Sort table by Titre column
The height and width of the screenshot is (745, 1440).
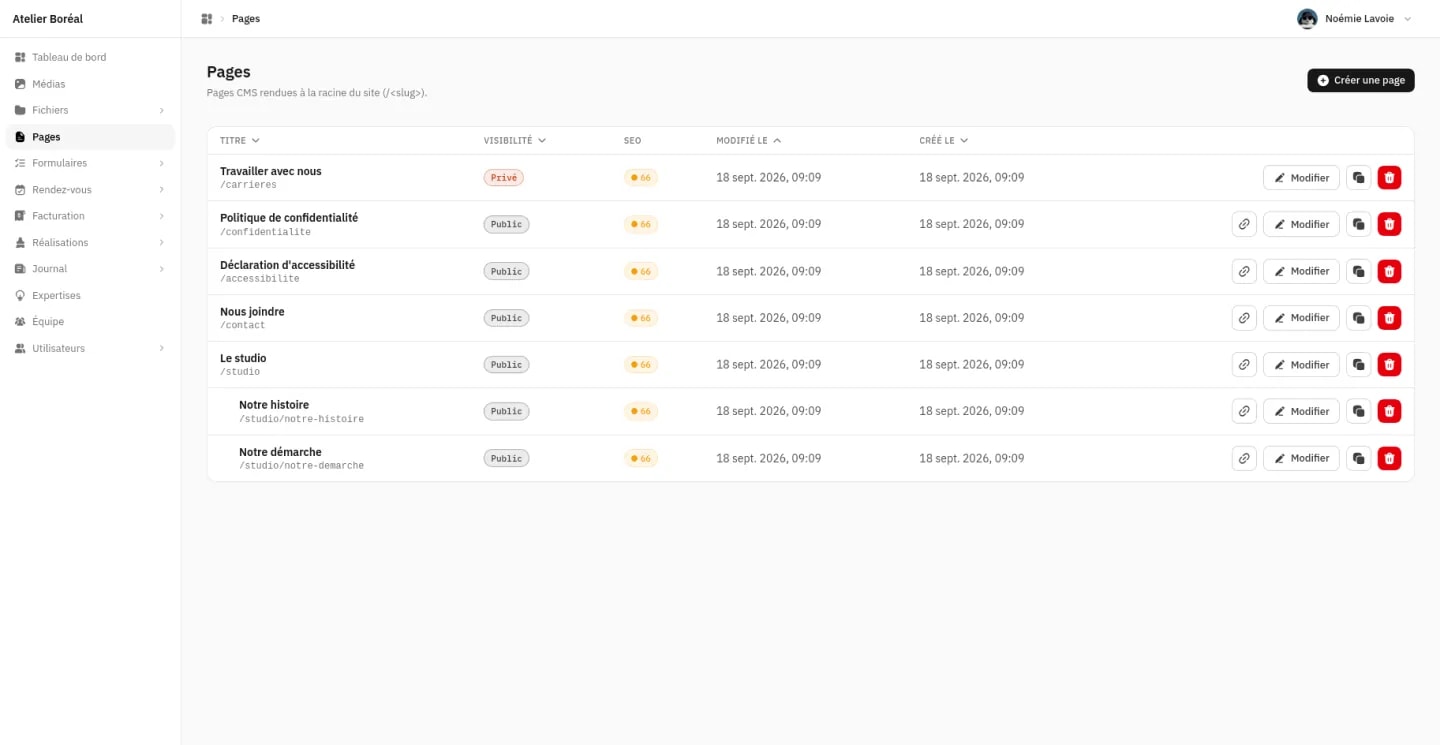[240, 141]
